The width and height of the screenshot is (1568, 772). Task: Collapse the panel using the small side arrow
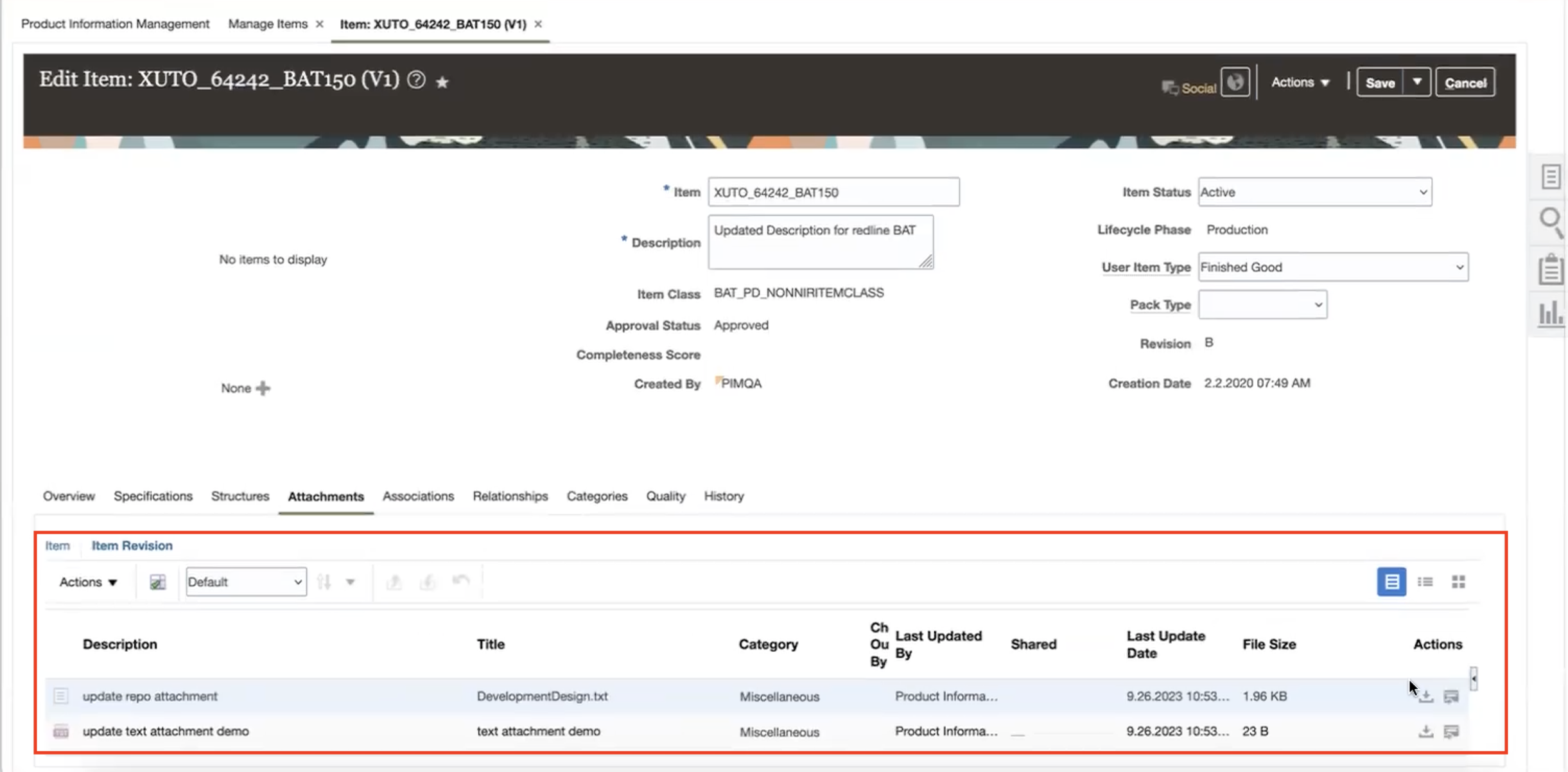pos(1474,678)
